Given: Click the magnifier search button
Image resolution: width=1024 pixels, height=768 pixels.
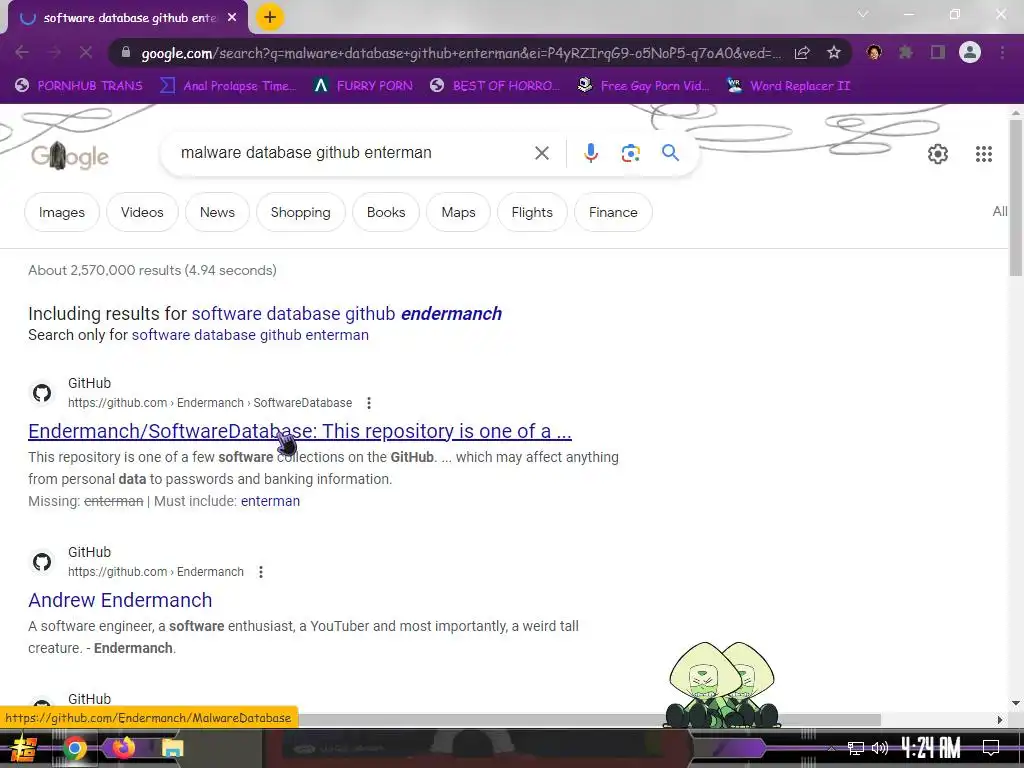Looking at the screenshot, I should pyautogui.click(x=670, y=153).
